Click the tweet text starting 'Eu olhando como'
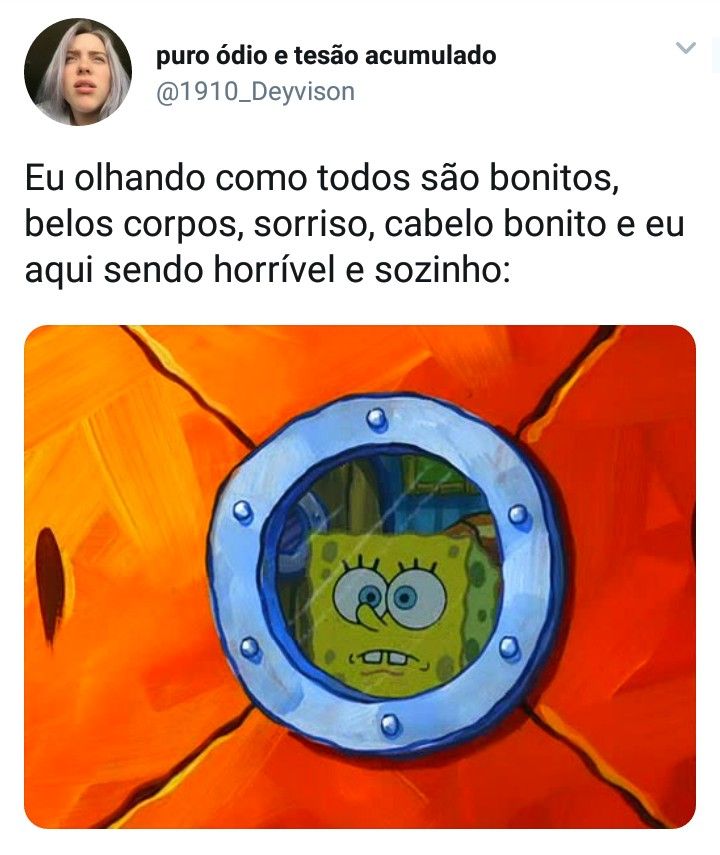Viewport: 720px width, 855px height. [x=355, y=224]
